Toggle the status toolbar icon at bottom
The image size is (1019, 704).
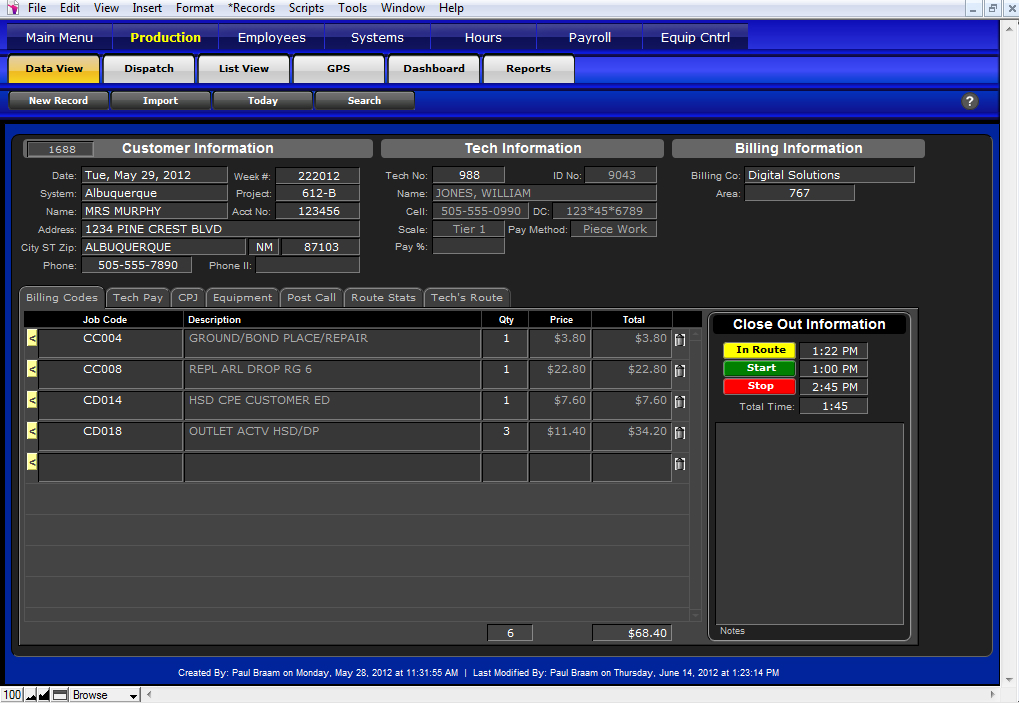pyautogui.click(x=60, y=695)
